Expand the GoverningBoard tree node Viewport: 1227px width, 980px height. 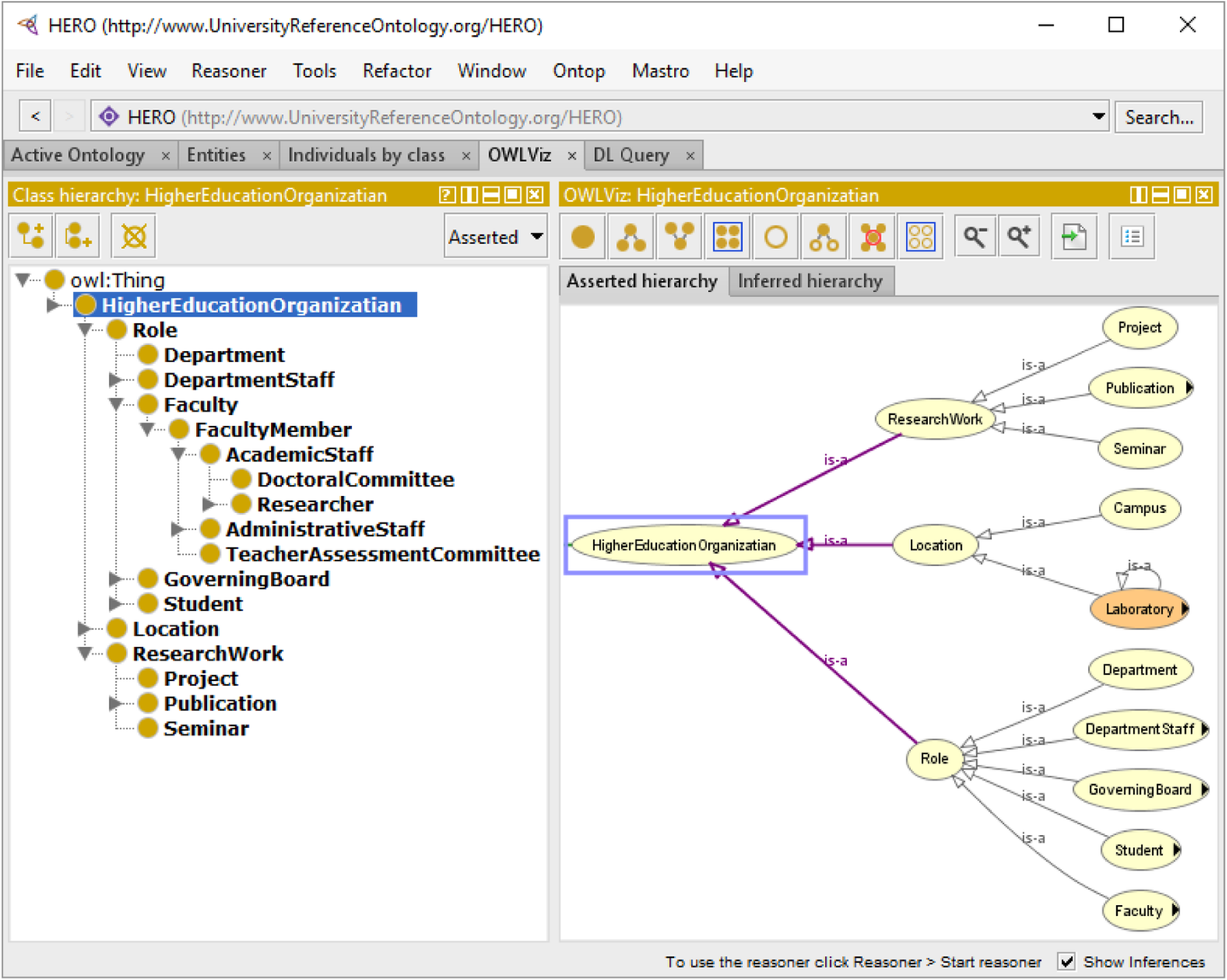pyautogui.click(x=116, y=579)
